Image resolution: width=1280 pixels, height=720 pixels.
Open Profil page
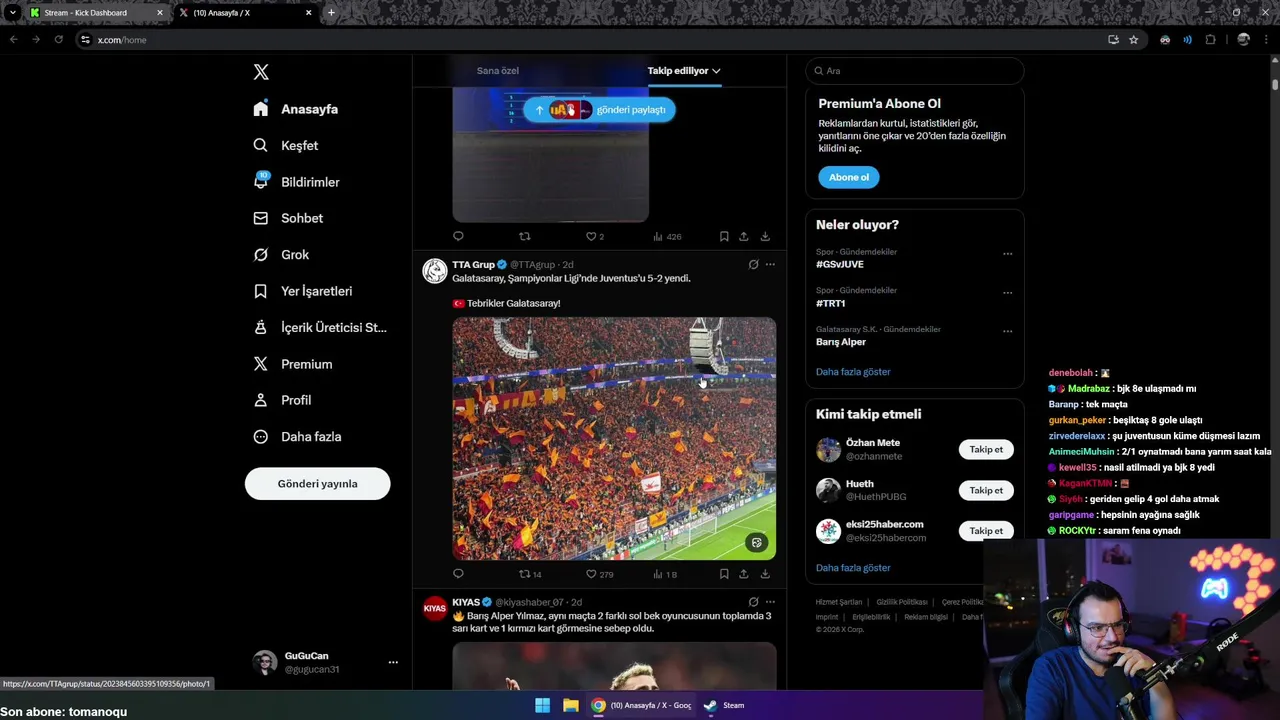pyautogui.click(x=282, y=400)
